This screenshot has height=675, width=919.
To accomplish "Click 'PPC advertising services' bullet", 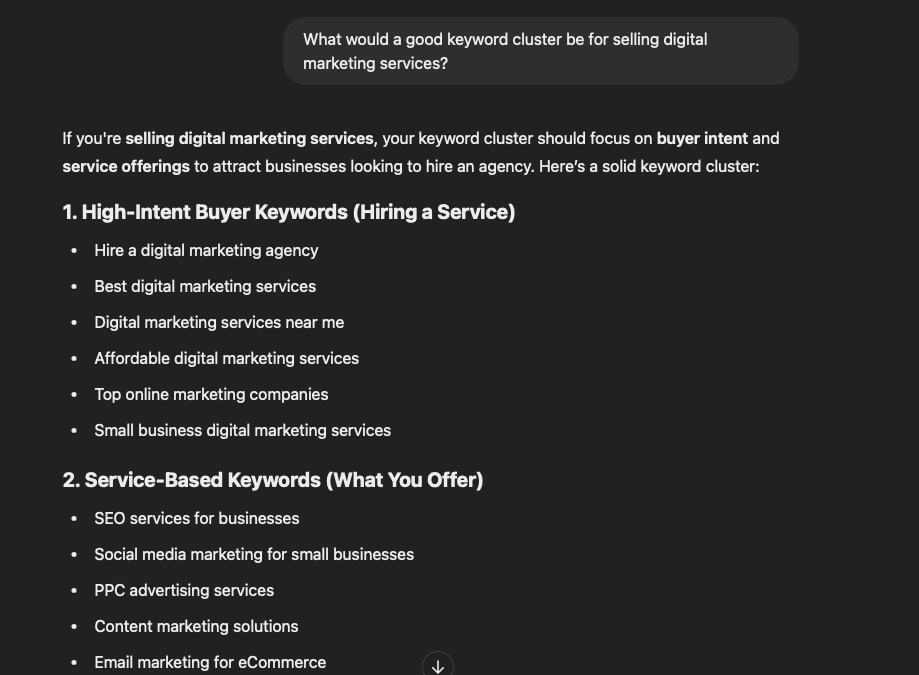I will pyautogui.click(x=184, y=590).
